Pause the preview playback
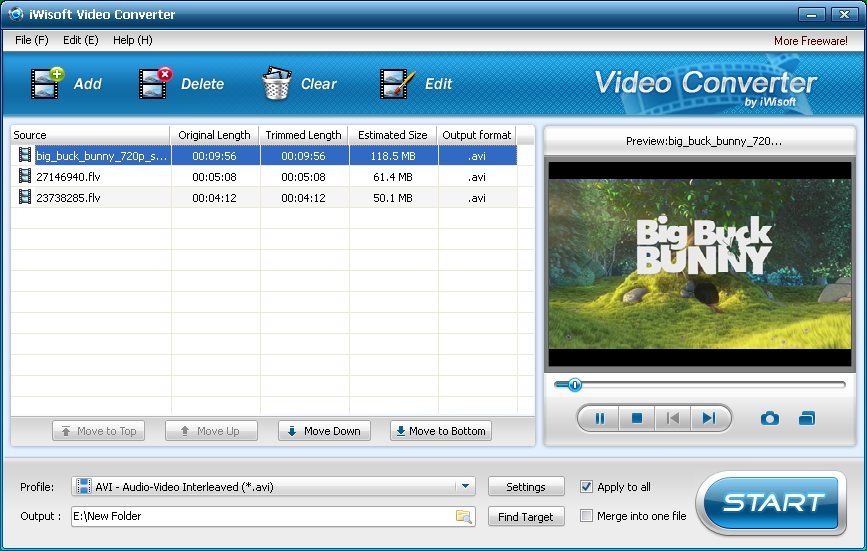 599,418
